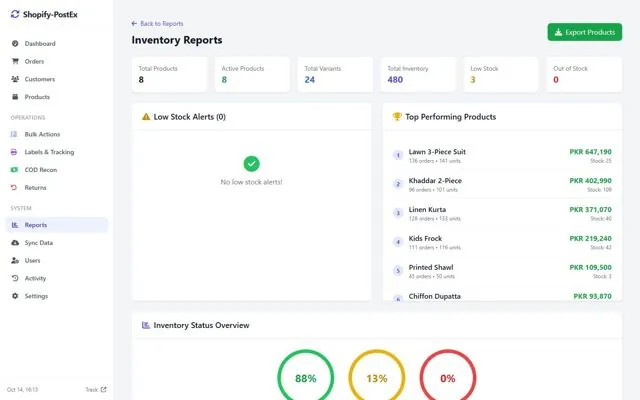Open the Activity page

(57, 278)
